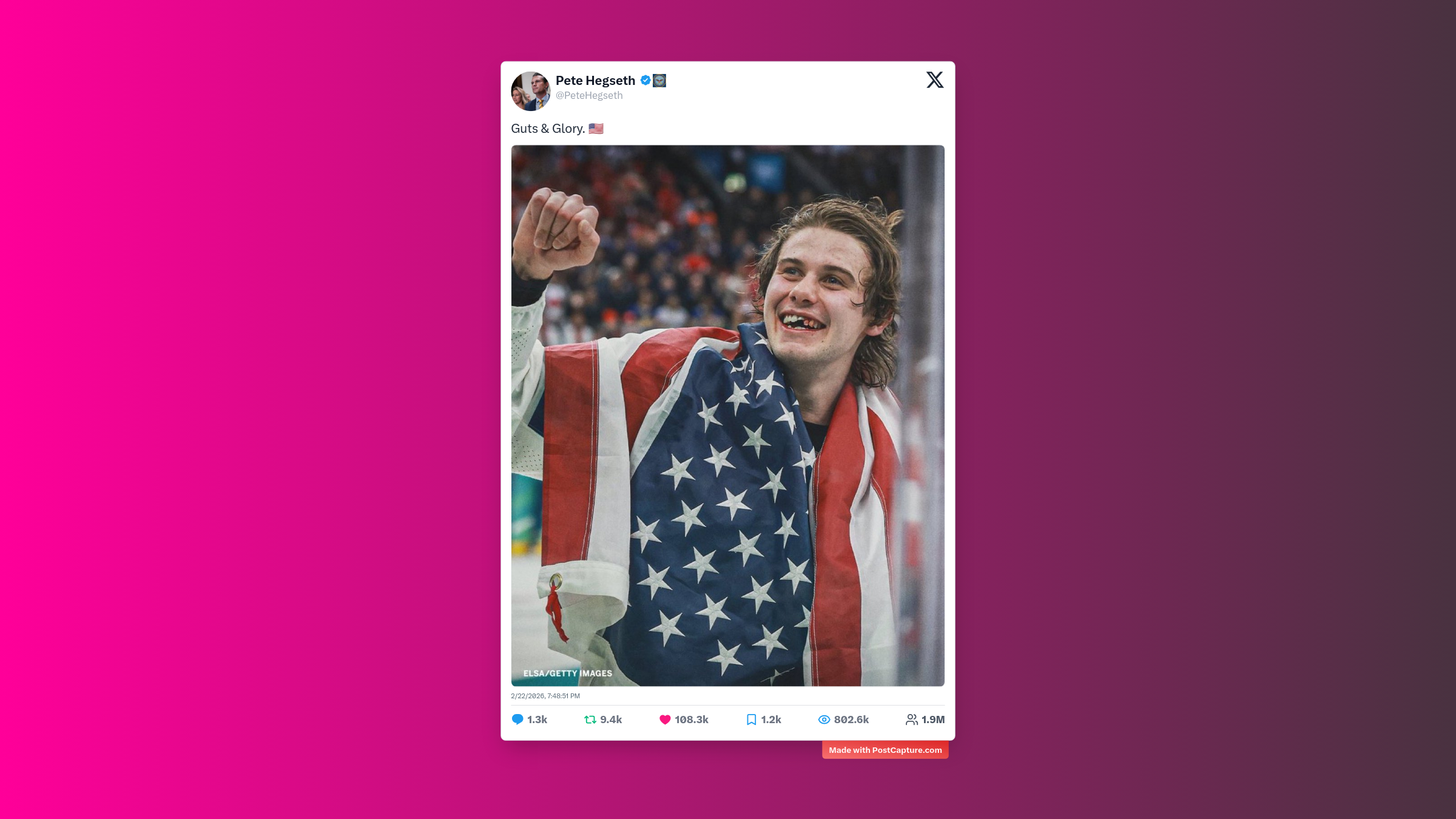This screenshot has height=819, width=1456.
Task: Click the followers people icon
Action: [x=912, y=720]
